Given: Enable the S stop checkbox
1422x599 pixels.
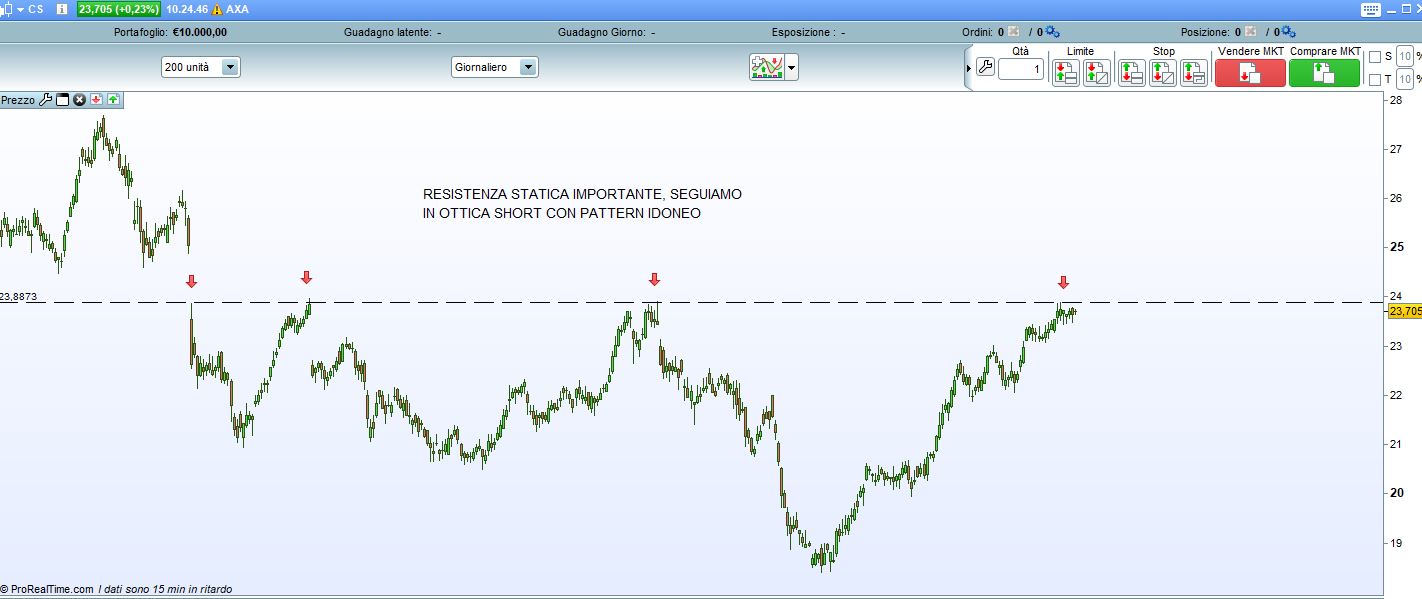Looking at the screenshot, I should click(x=1374, y=57).
